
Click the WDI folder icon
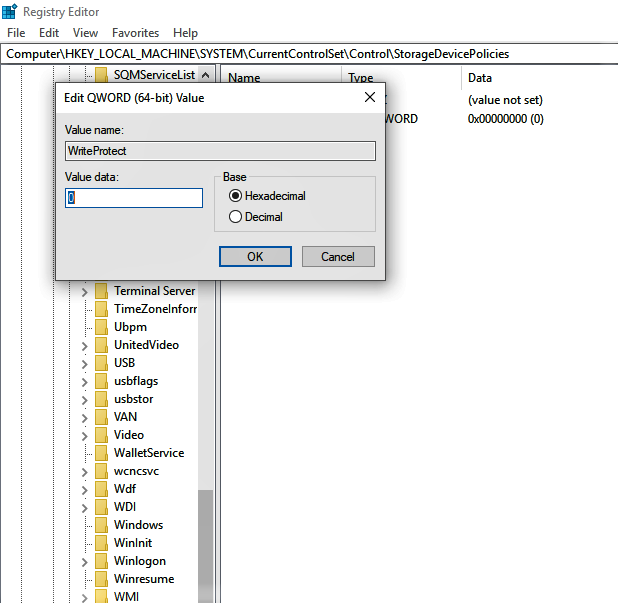(x=101, y=507)
